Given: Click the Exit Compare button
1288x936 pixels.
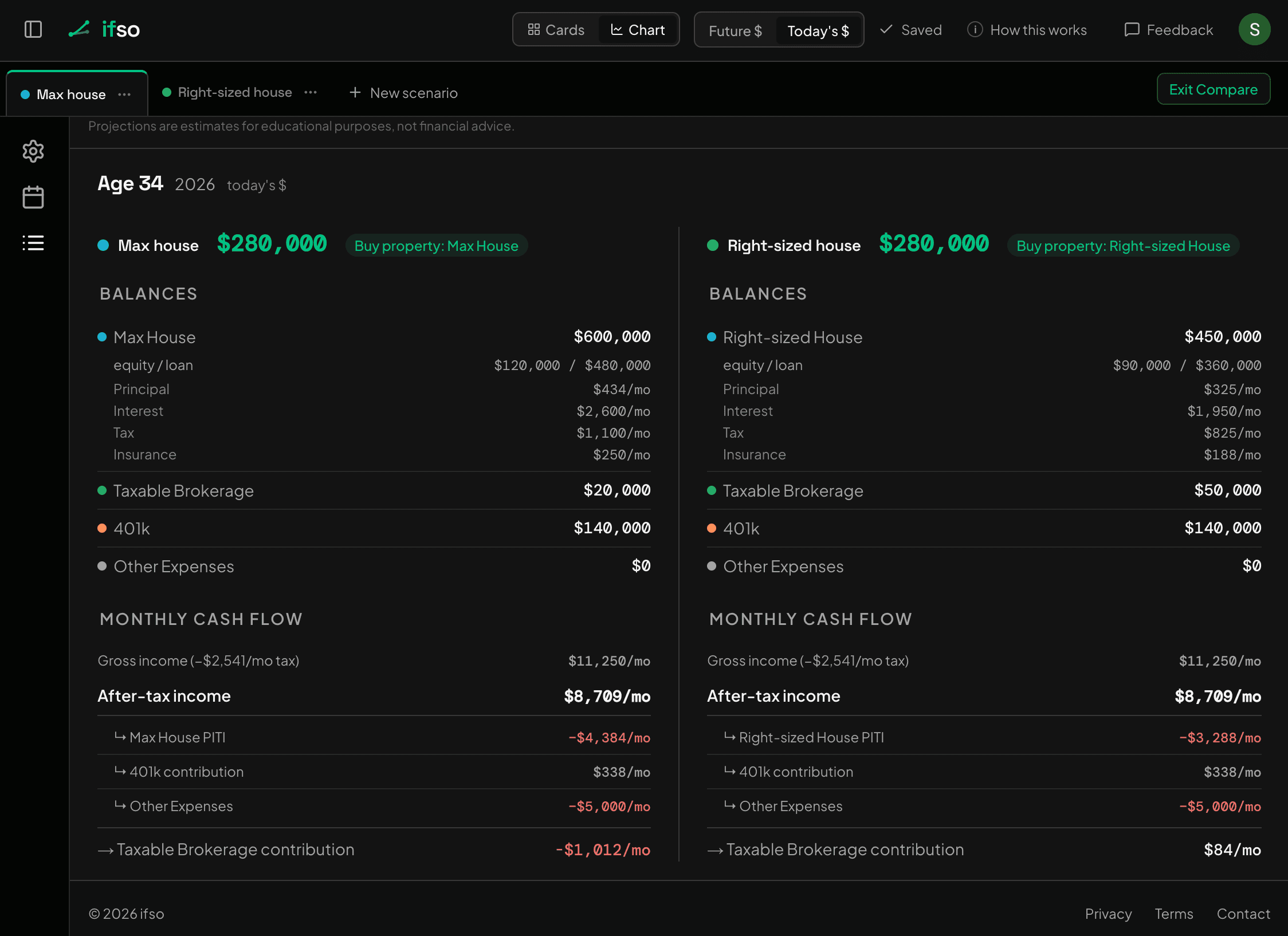Looking at the screenshot, I should coord(1214,89).
